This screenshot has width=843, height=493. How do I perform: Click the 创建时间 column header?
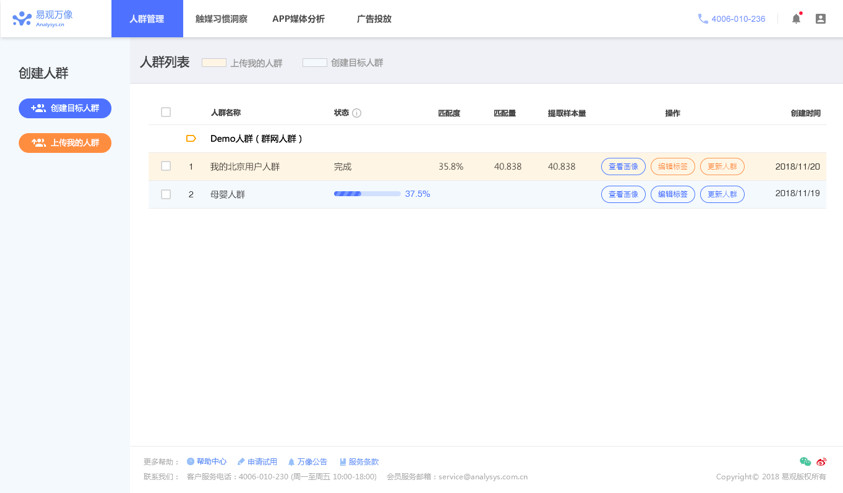click(805, 113)
